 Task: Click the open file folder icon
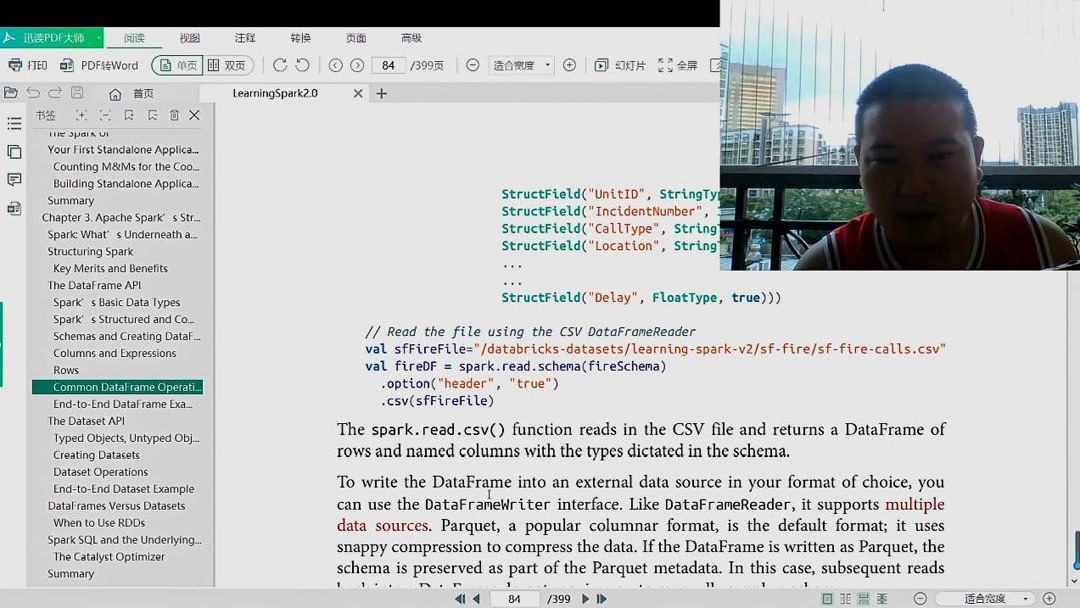[12, 92]
